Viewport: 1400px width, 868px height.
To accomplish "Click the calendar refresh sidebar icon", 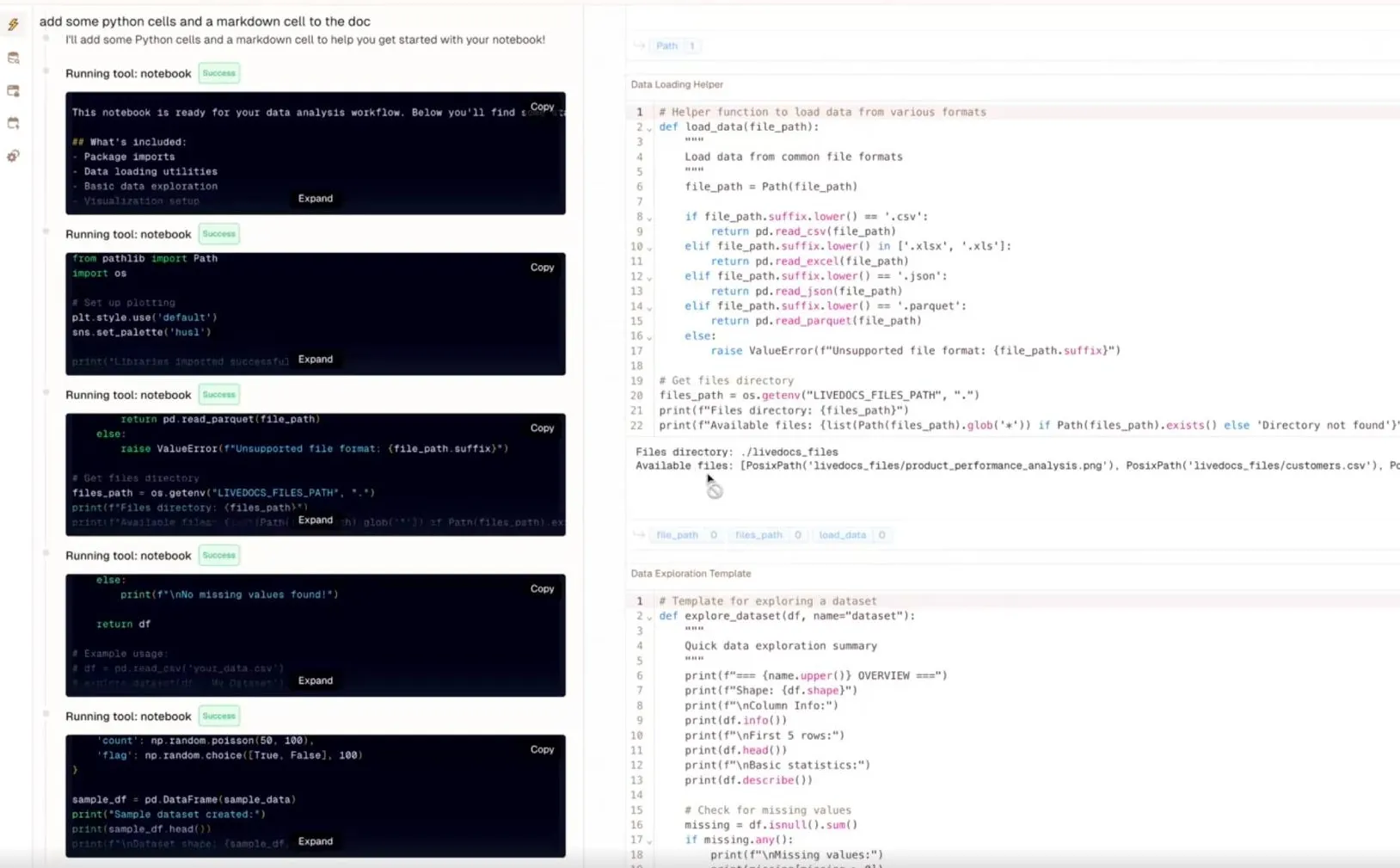I will (13, 123).
